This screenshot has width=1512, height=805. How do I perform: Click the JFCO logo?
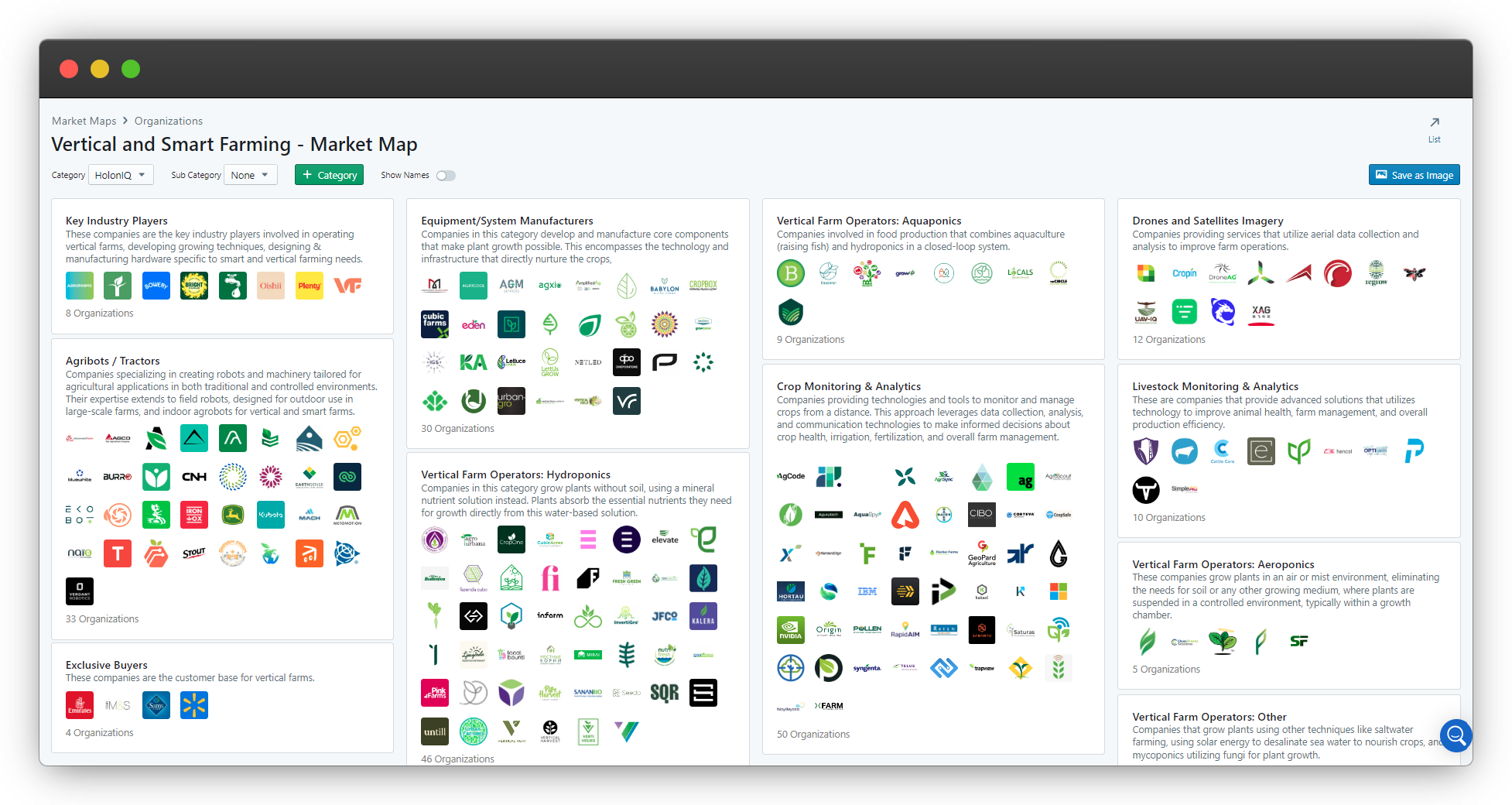tap(665, 616)
